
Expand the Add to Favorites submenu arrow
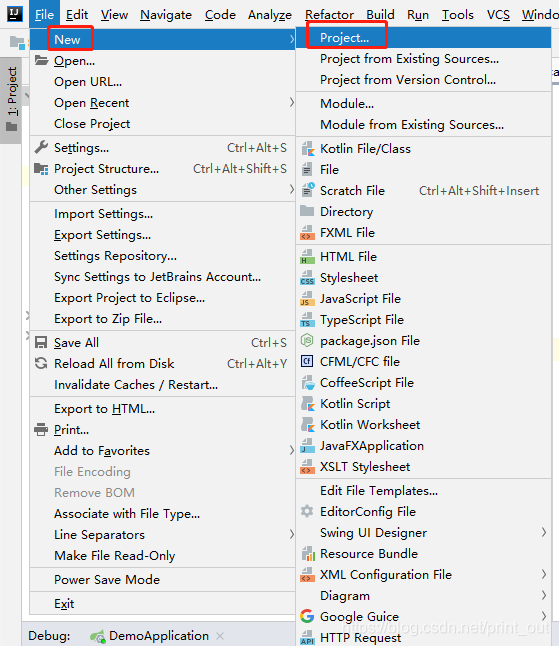pyautogui.click(x=292, y=450)
